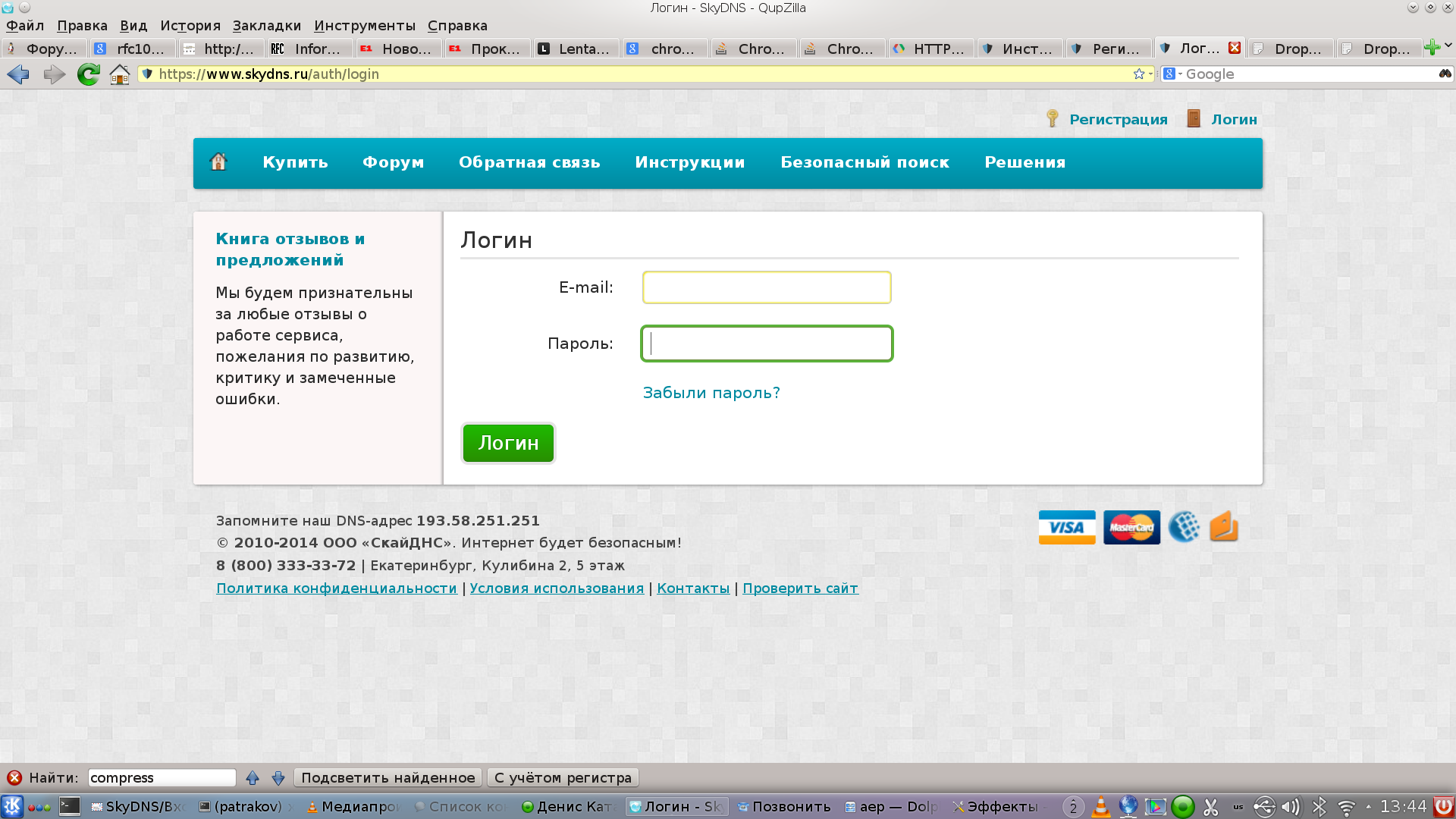This screenshot has width=1456, height=819.
Task: Open the Wi-Fi network tray icon
Action: pos(1347,807)
